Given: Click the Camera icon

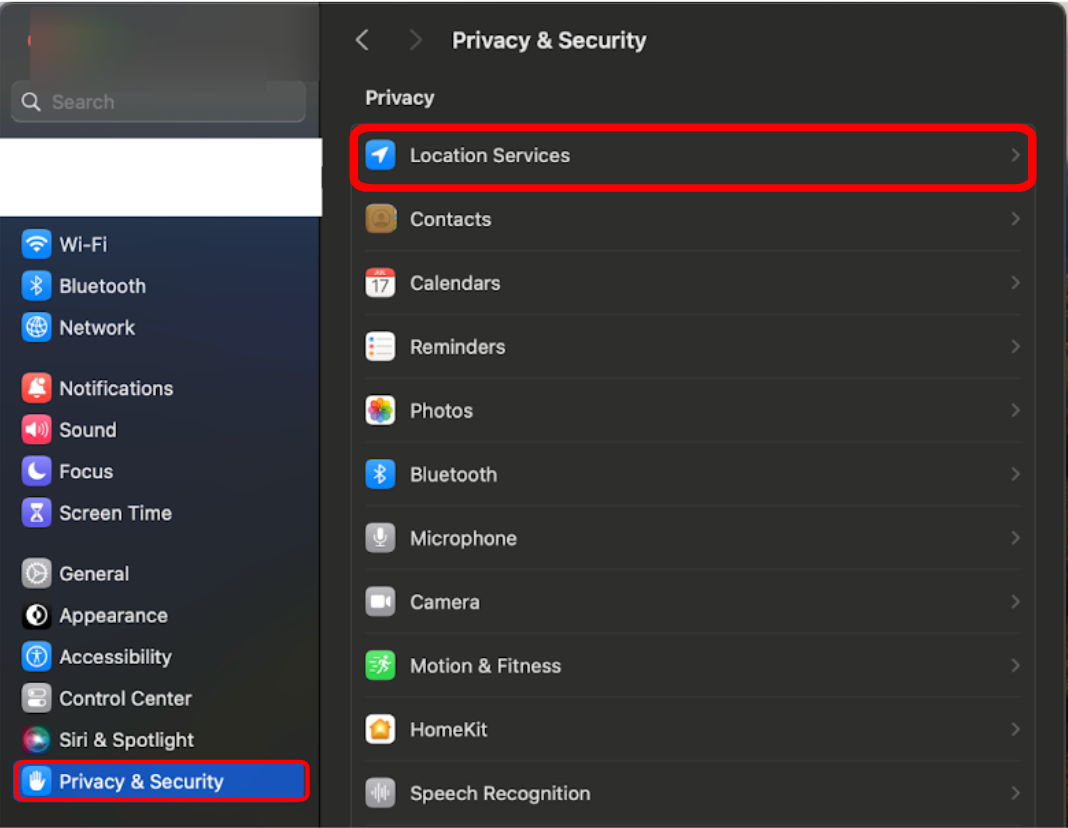Looking at the screenshot, I should click(380, 602).
